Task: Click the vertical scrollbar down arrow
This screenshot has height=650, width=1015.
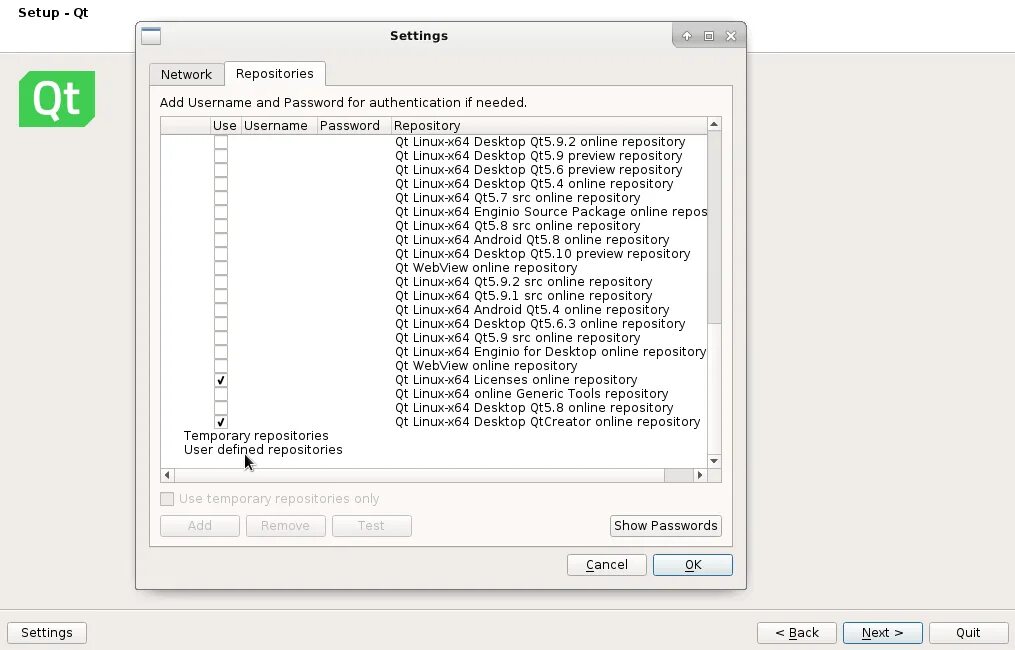Action: 714,461
